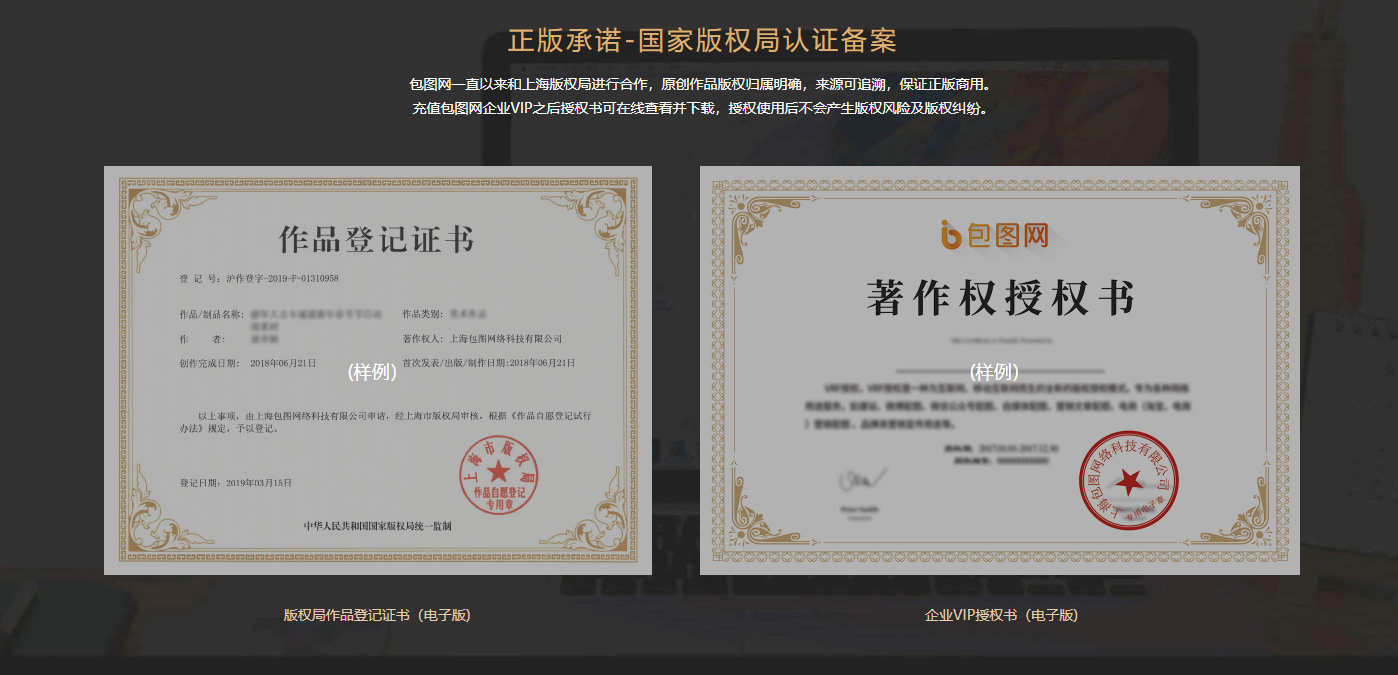Image resolution: width=1398 pixels, height=675 pixels.
Task: Click 登记日期: 2019年03月15日 text
Action: click(x=236, y=483)
